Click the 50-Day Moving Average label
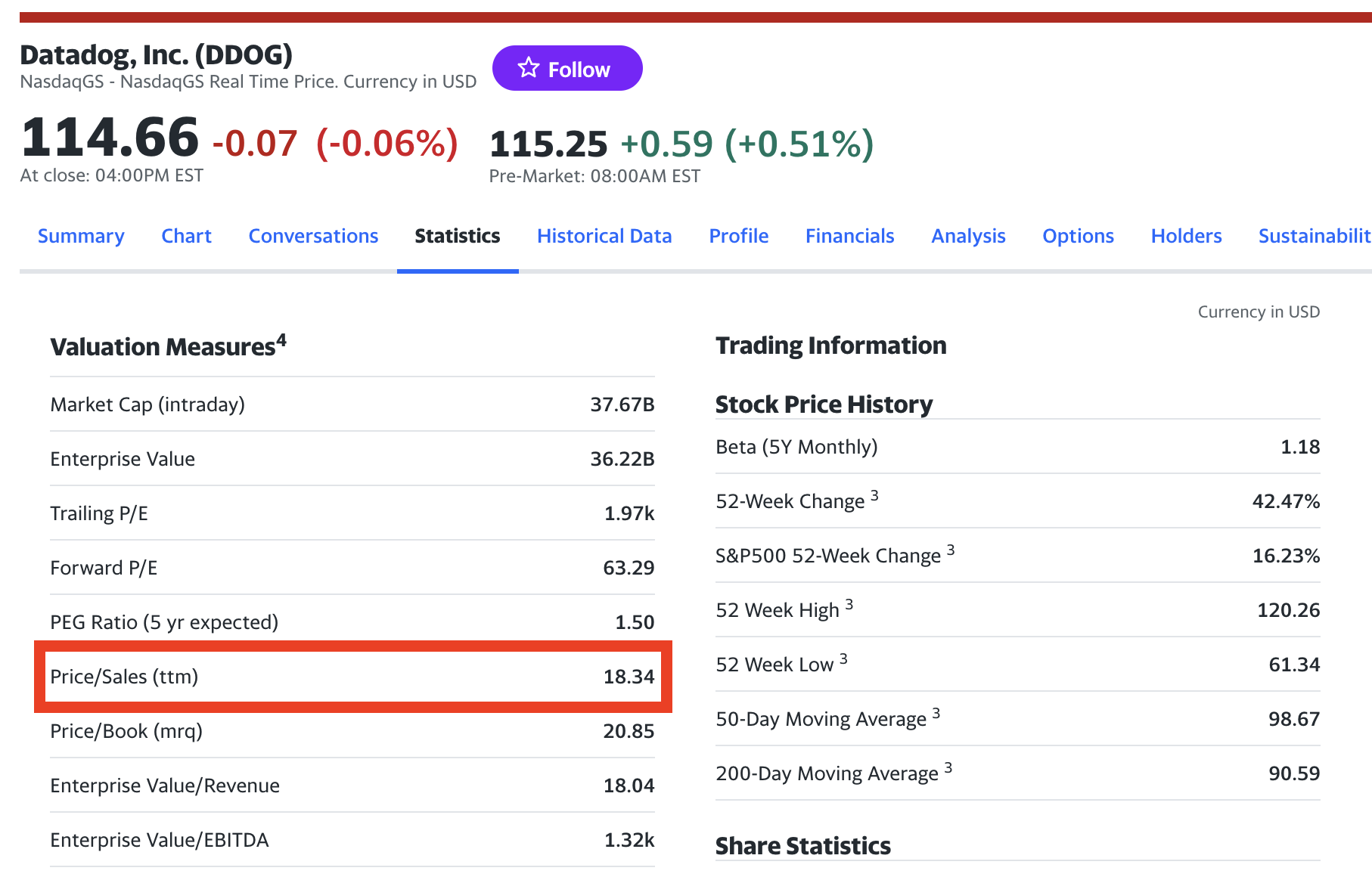 828,717
